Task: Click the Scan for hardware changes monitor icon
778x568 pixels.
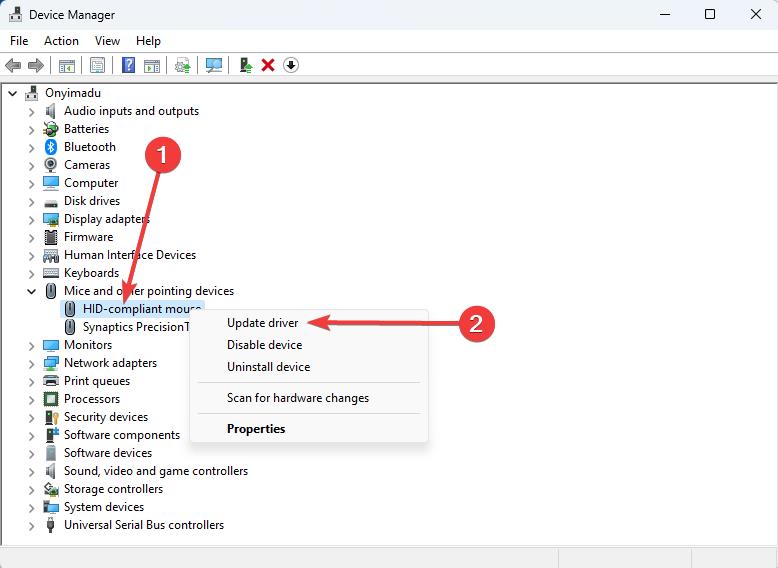Action: 214,65
